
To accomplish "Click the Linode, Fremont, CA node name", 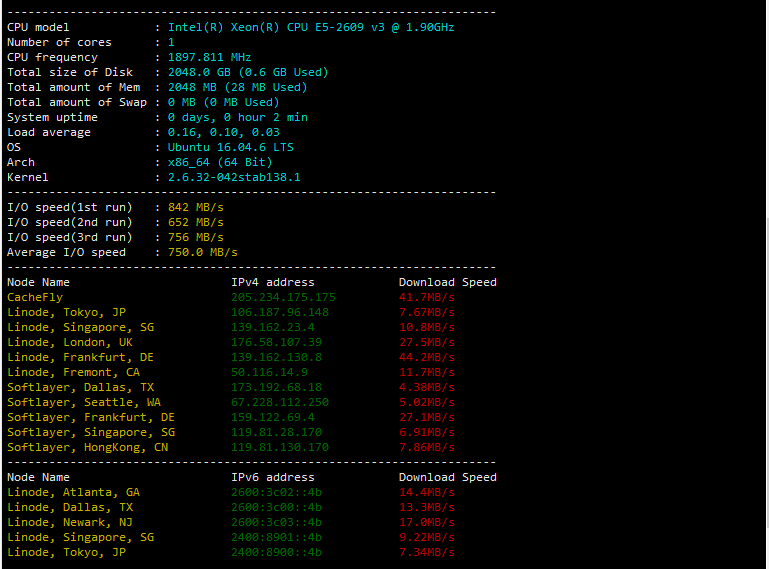I will coord(73,372).
